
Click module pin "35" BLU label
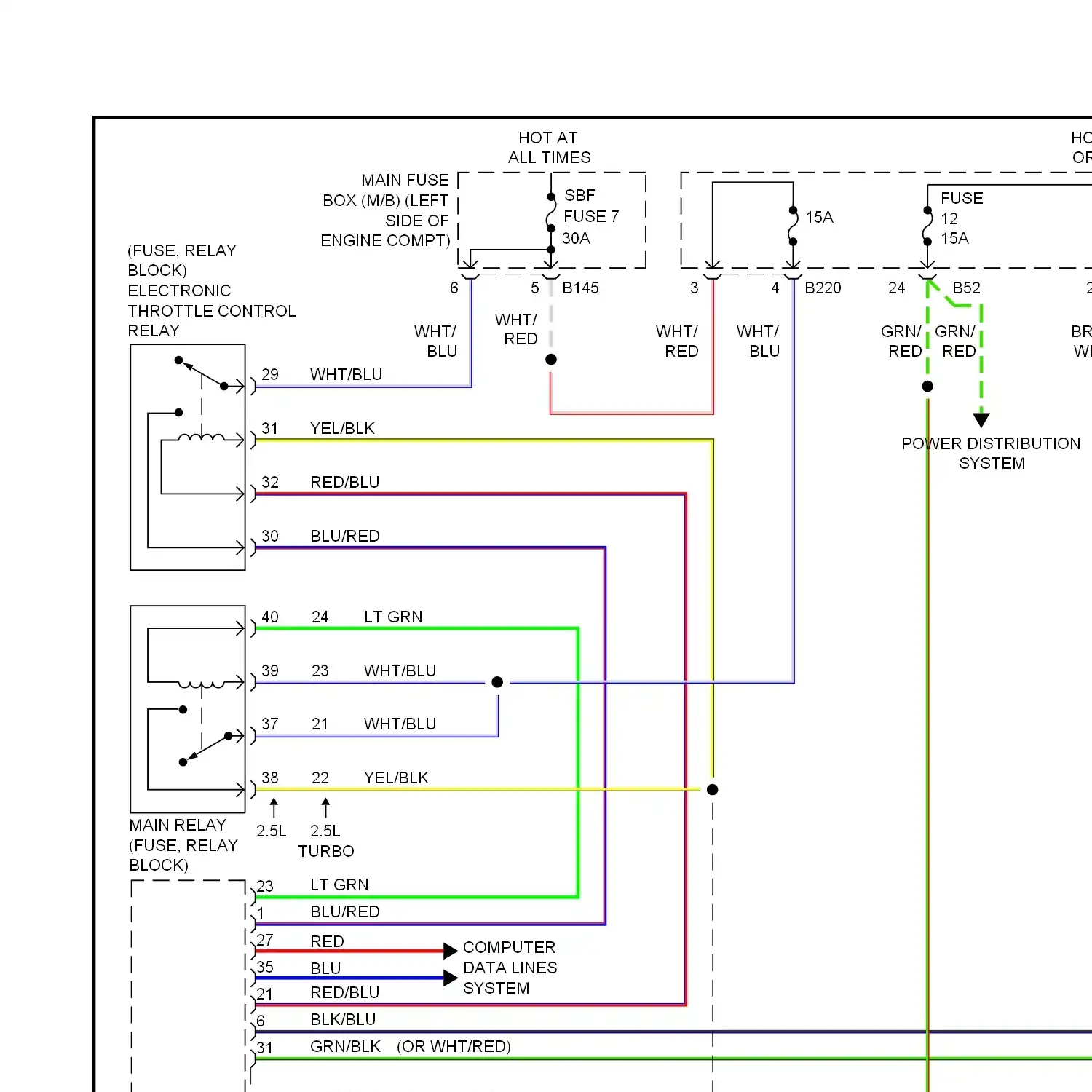(x=325, y=968)
